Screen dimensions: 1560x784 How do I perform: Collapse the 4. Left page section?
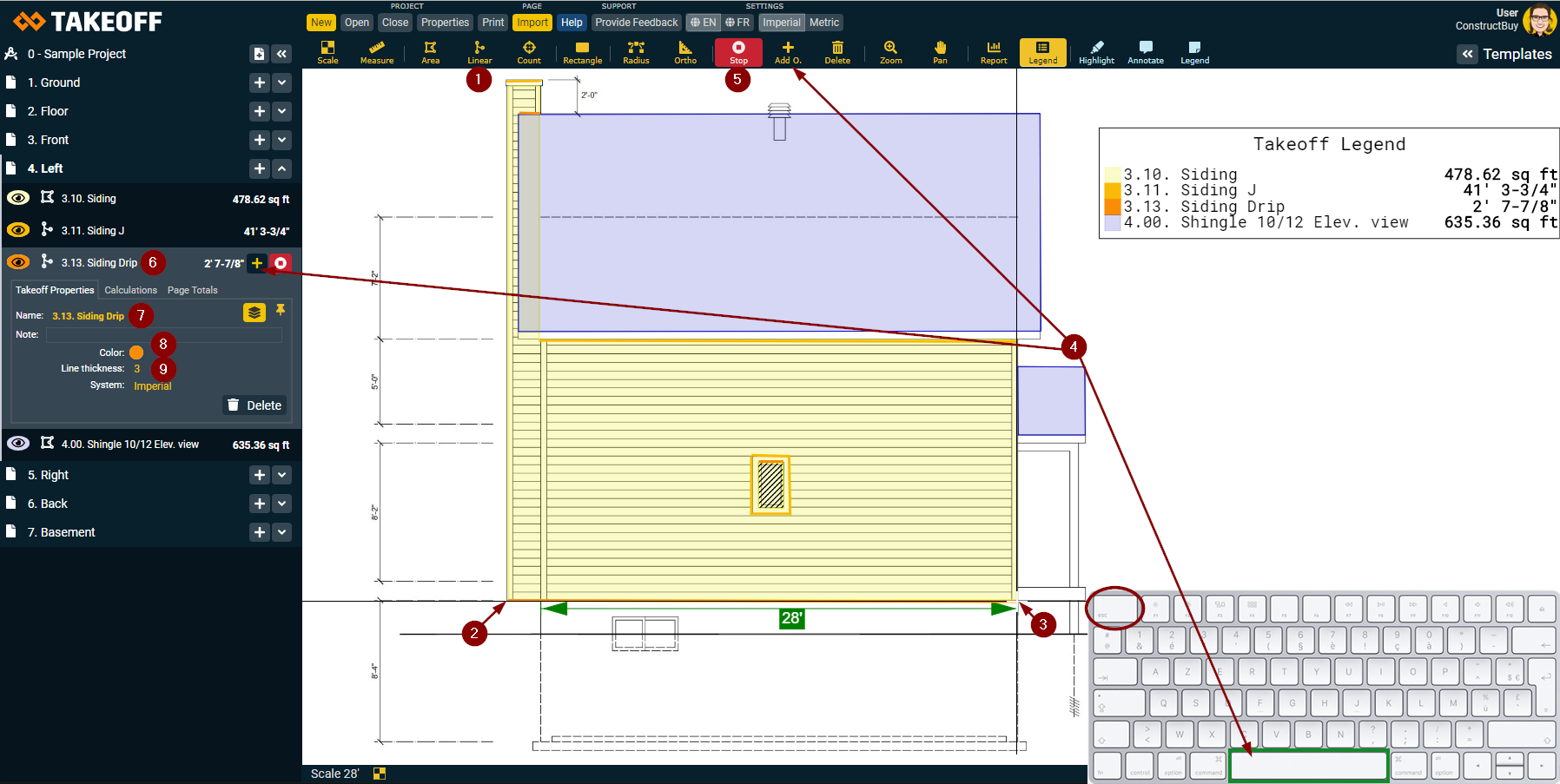282,168
